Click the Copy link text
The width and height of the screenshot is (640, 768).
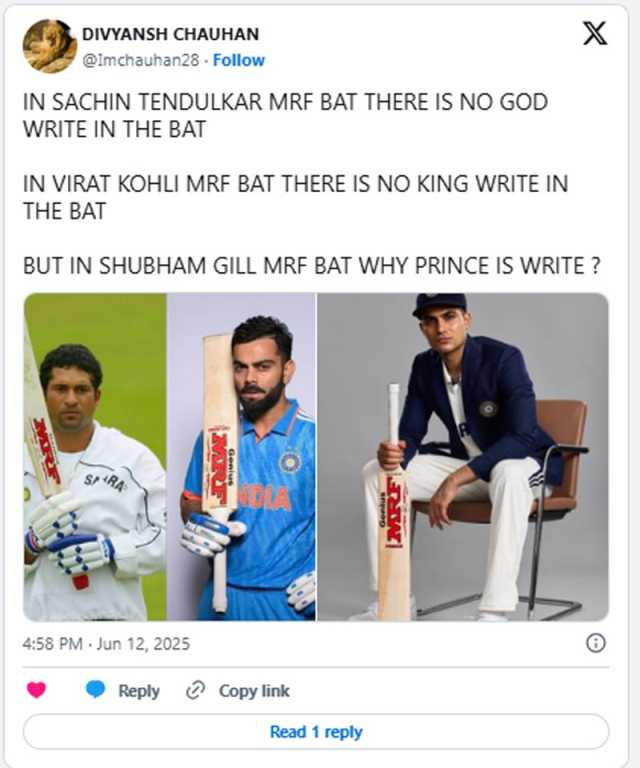(x=254, y=691)
